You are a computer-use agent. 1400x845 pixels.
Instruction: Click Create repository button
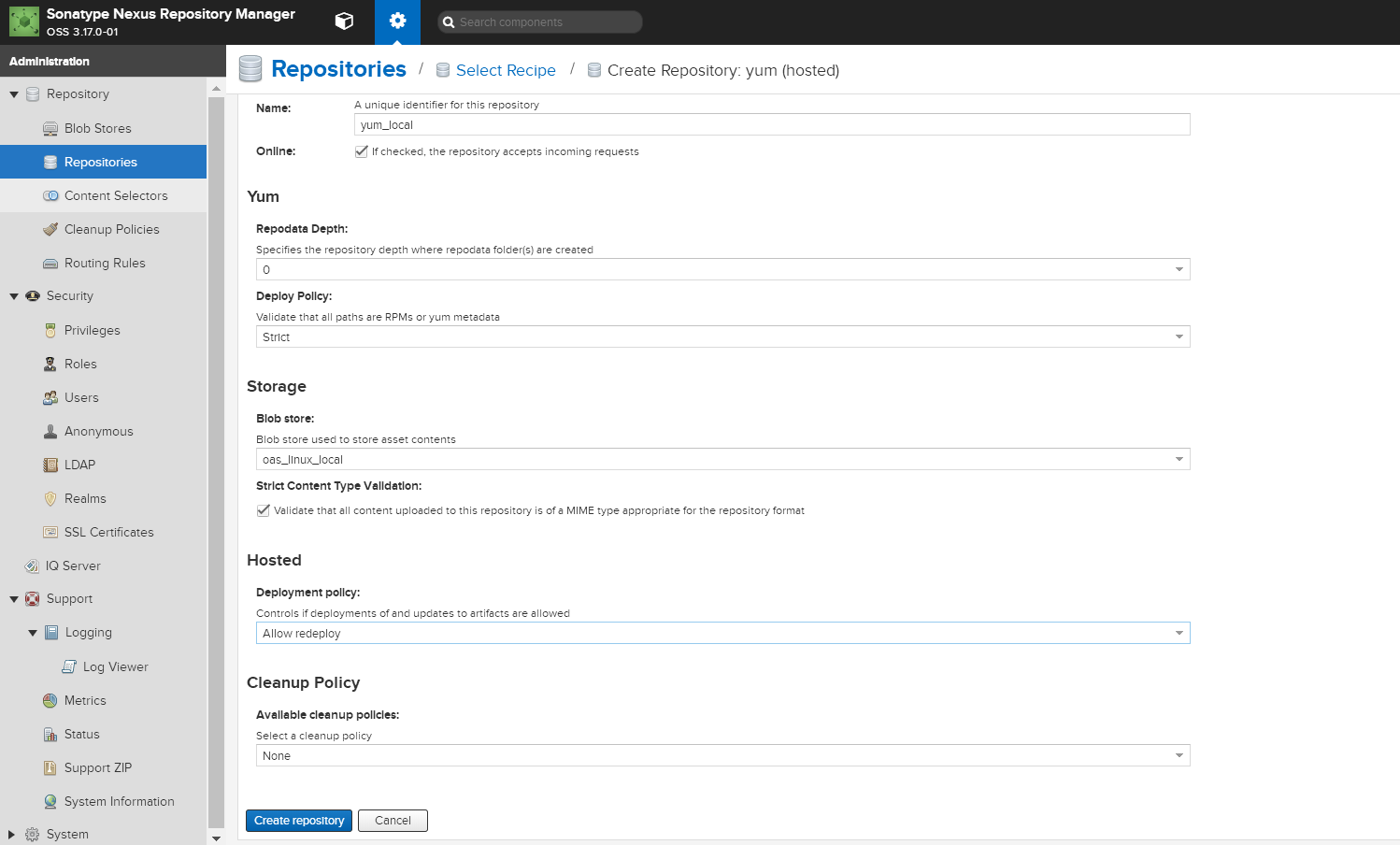pos(299,821)
